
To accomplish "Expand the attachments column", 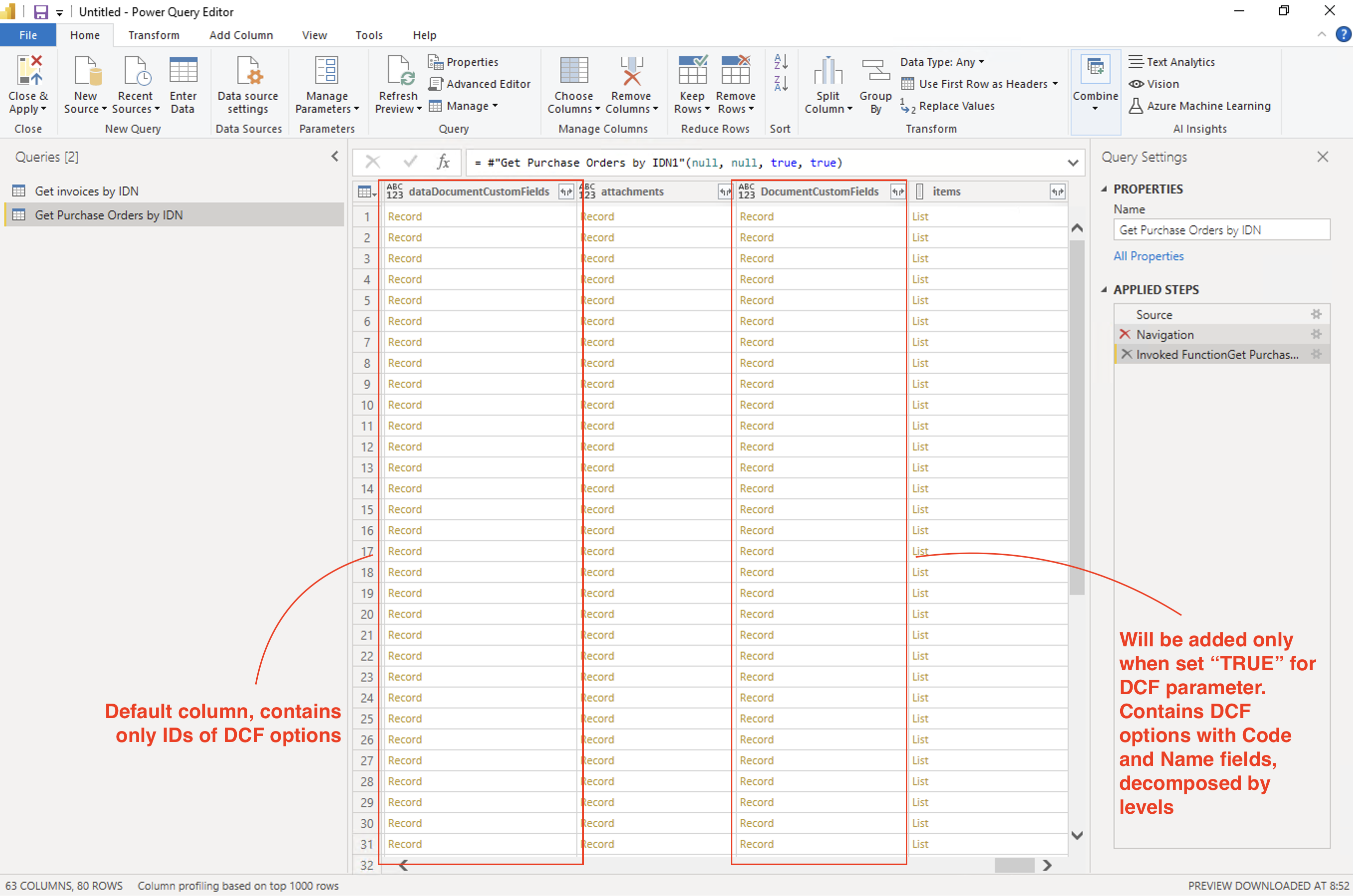I will [x=725, y=192].
